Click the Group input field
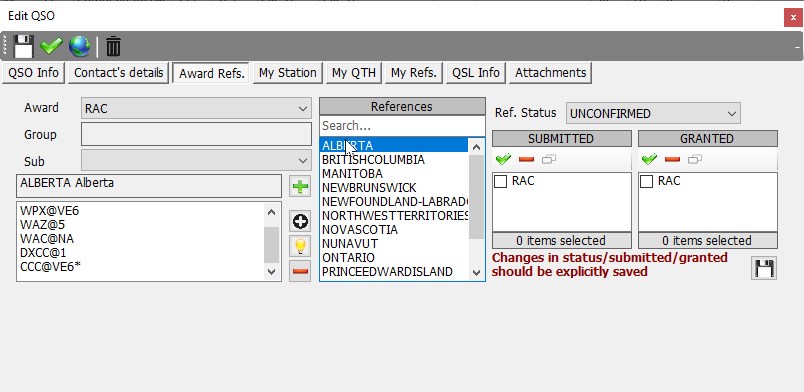 point(196,134)
